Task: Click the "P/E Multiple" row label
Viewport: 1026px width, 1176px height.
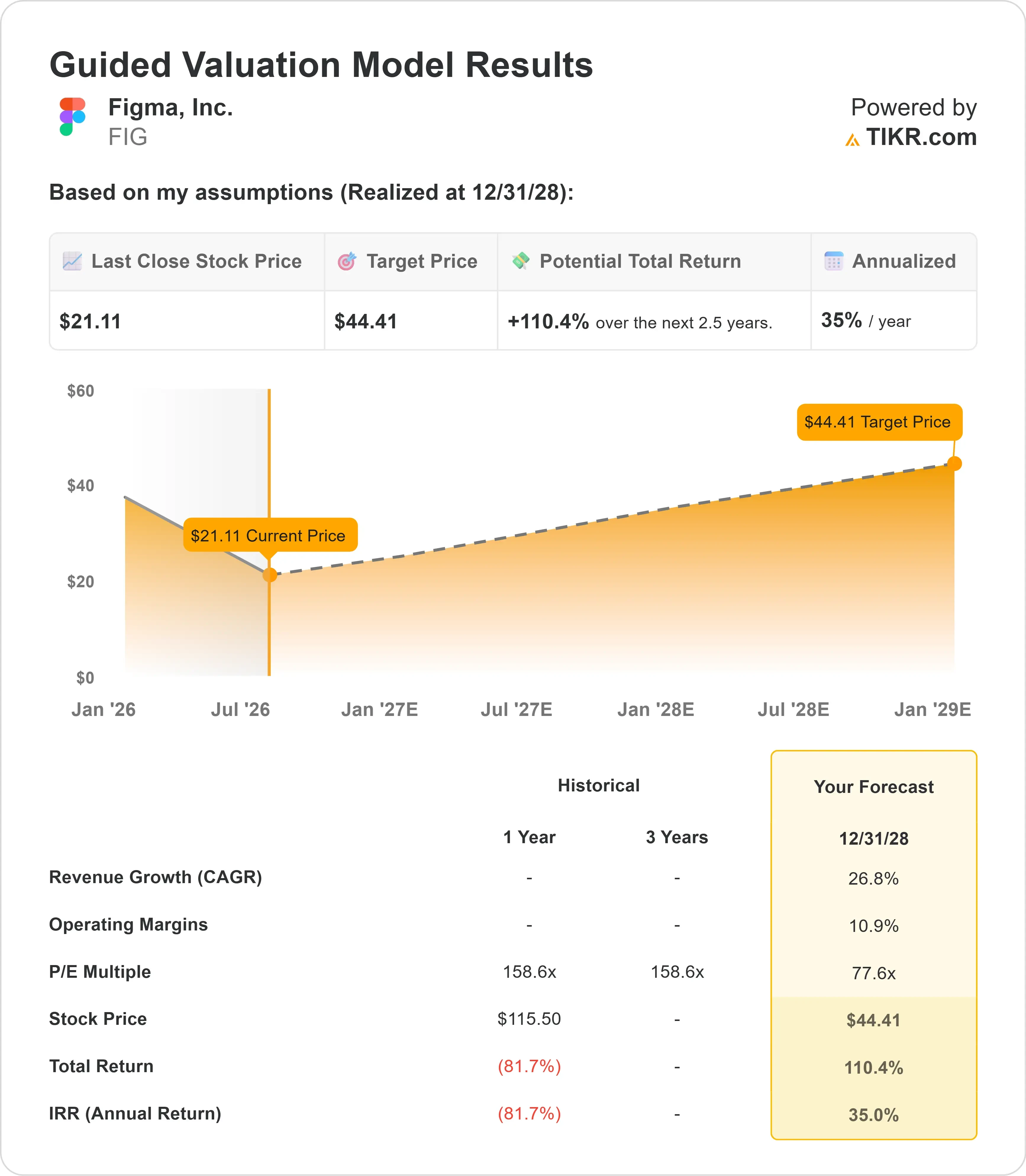Action: 100,972
